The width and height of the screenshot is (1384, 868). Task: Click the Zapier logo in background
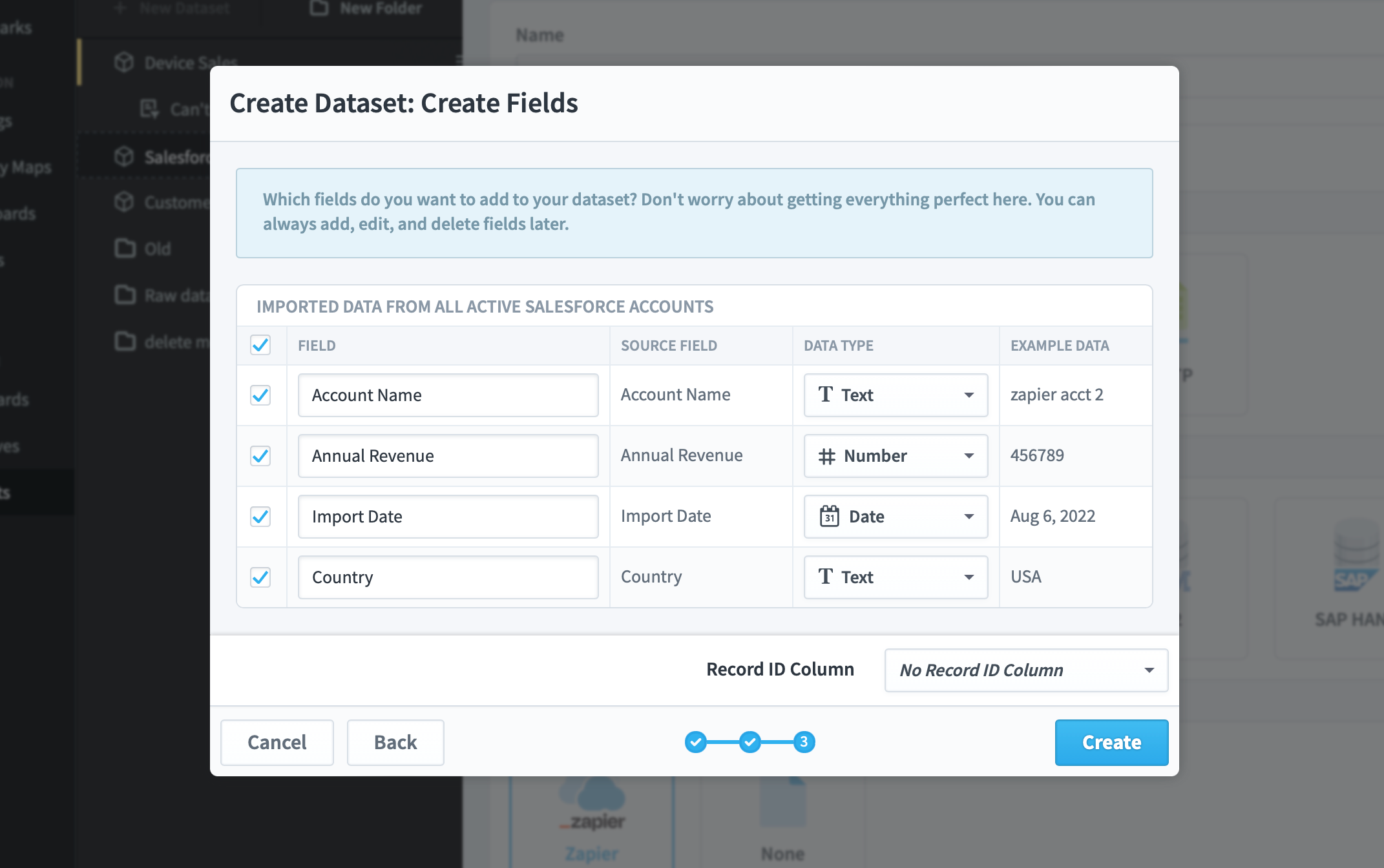point(592,805)
